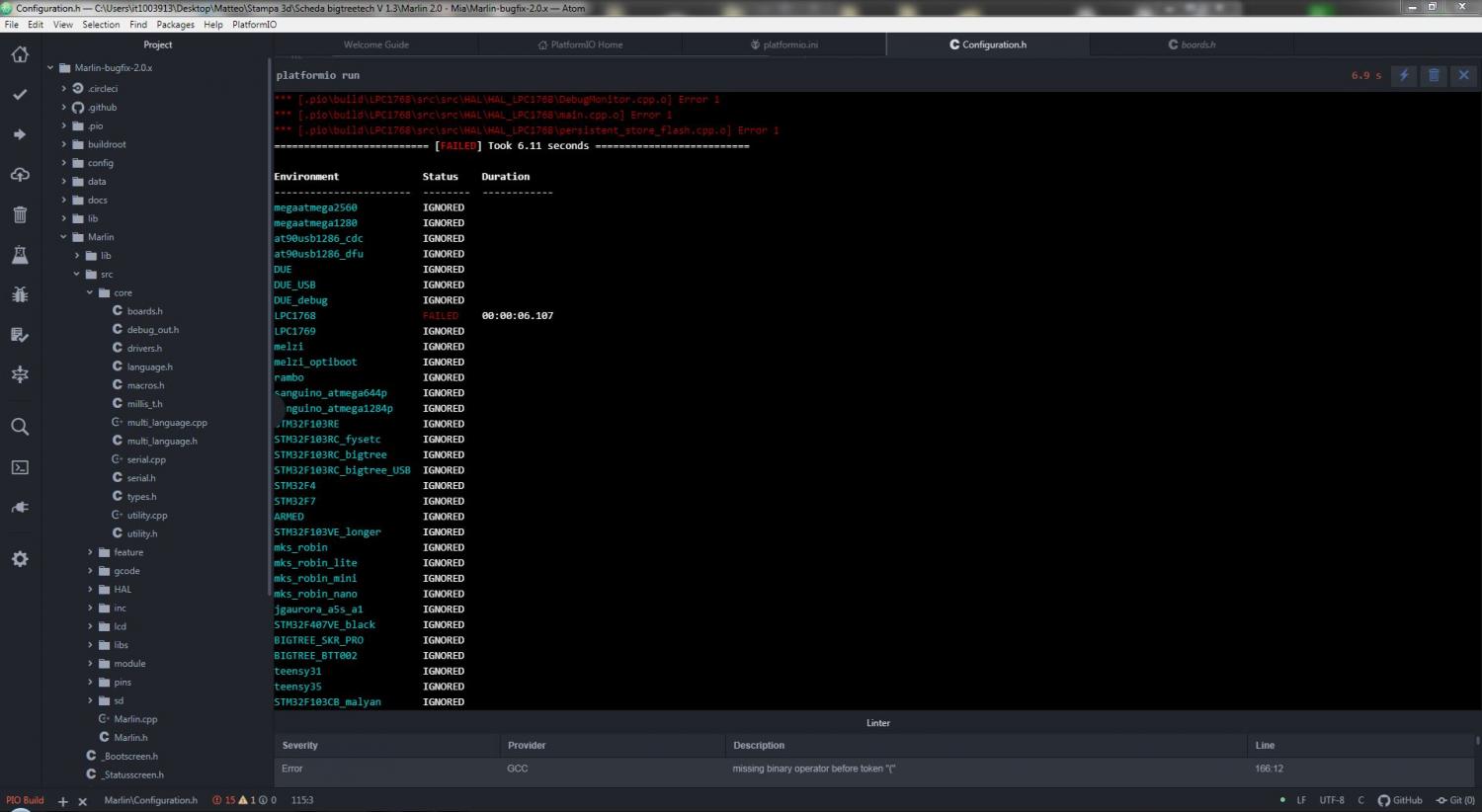
Task: Click the BIGTREE_SKR_PRO environment entry
Action: pyautogui.click(x=318, y=640)
